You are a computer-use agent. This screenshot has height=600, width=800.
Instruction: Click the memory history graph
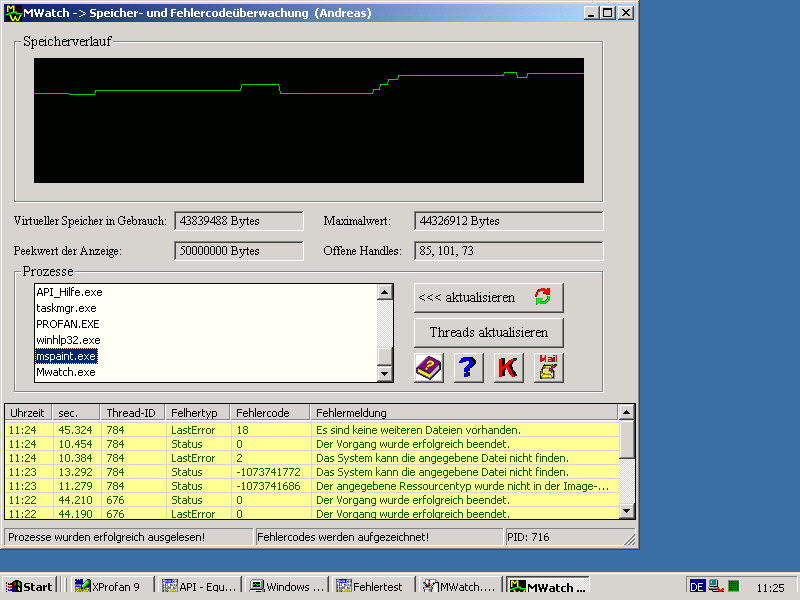[309, 120]
